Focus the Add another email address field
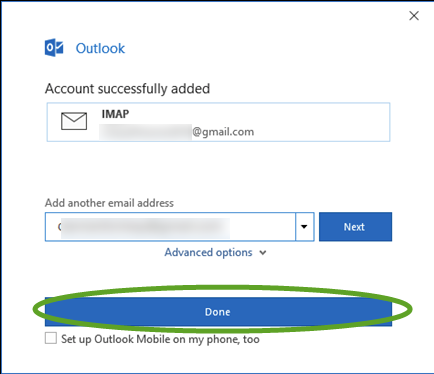Screen dimensions: 434x374 170,227
